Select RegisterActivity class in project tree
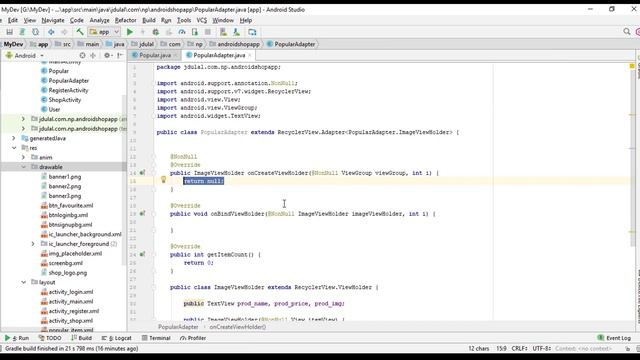The image size is (640, 360). 64,90
